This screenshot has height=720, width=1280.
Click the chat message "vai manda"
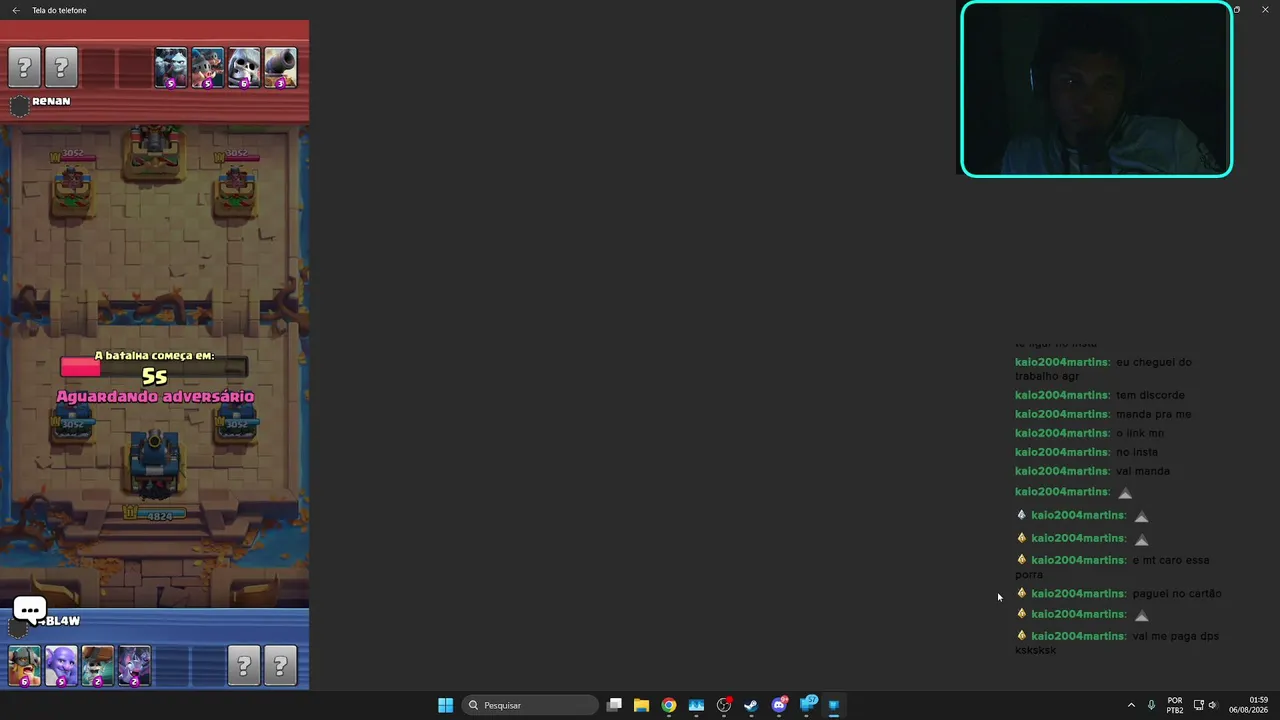tap(1143, 471)
